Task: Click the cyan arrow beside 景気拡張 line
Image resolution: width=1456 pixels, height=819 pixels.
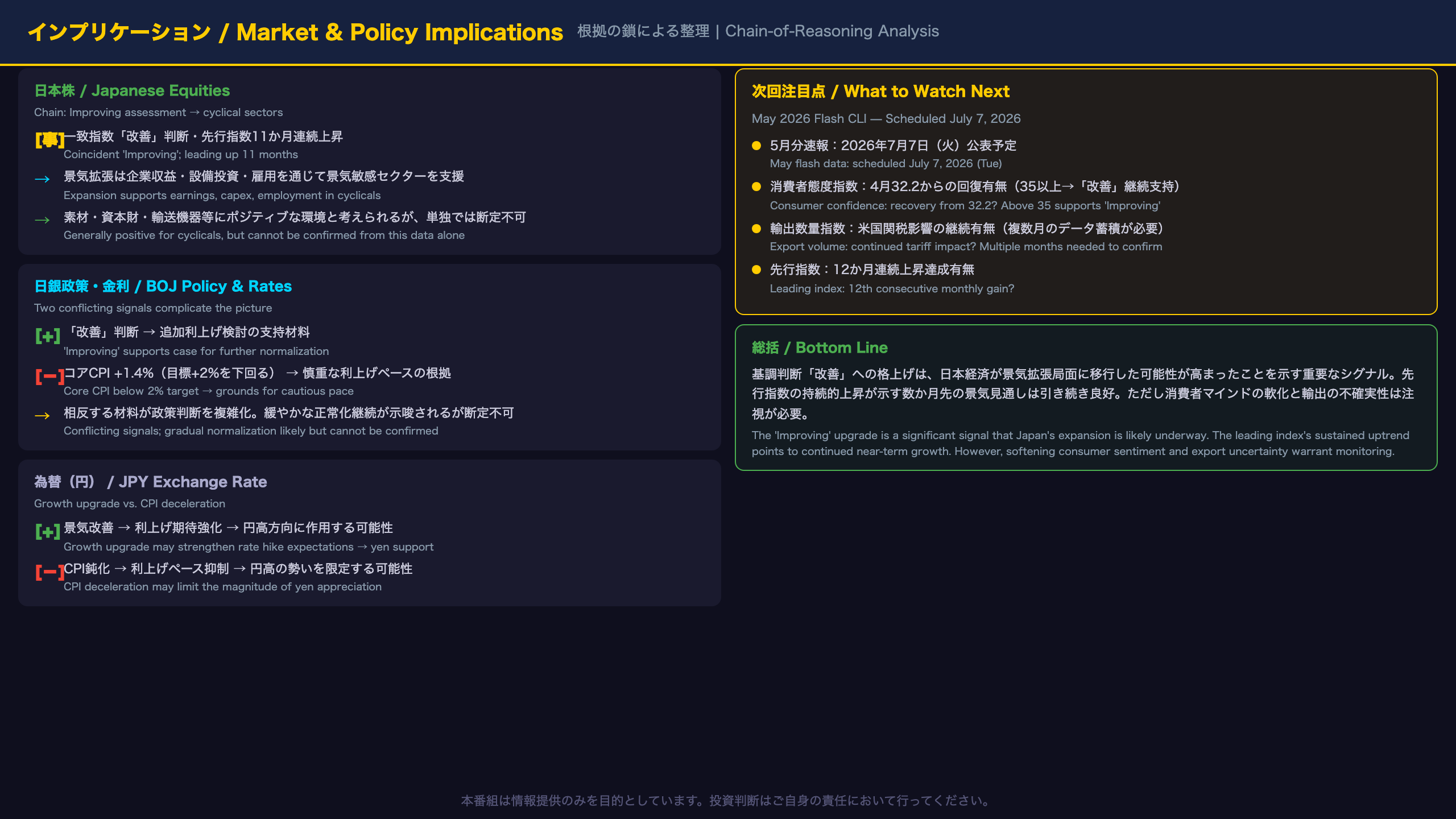Action: point(42,179)
